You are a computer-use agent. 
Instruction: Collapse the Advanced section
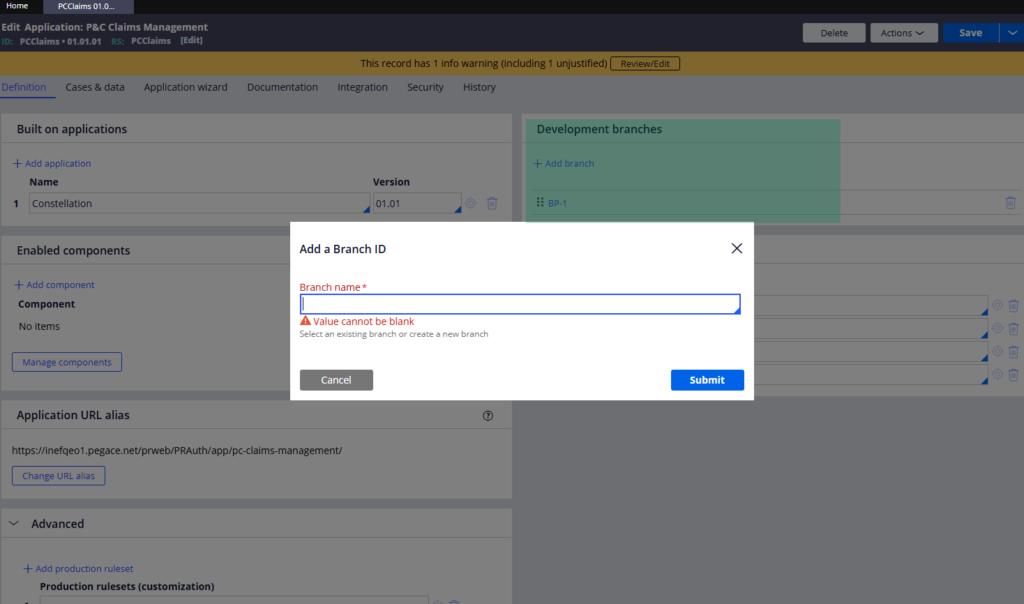(x=14, y=524)
